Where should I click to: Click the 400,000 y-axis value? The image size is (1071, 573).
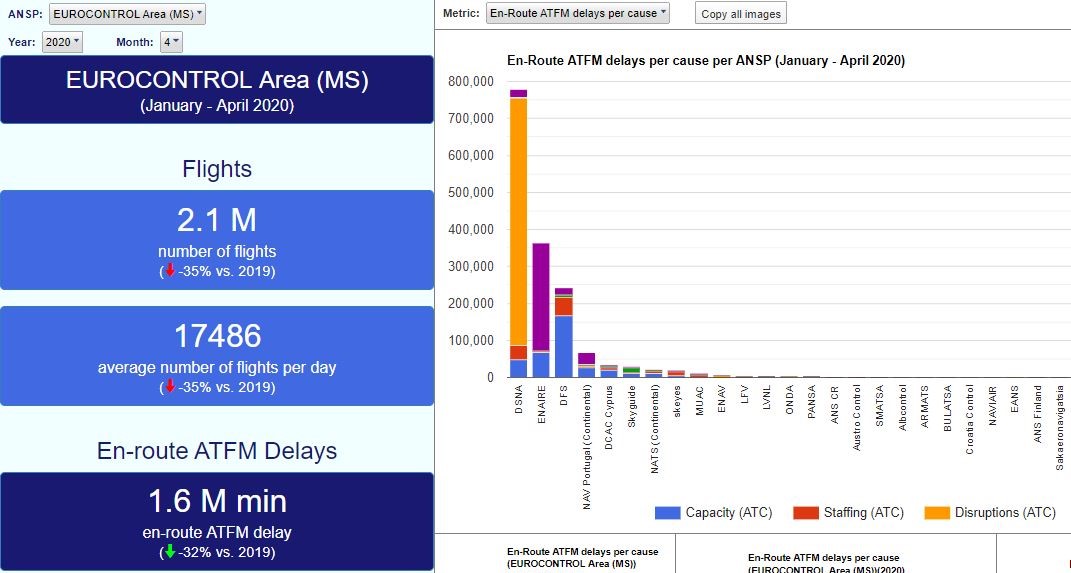click(x=471, y=229)
